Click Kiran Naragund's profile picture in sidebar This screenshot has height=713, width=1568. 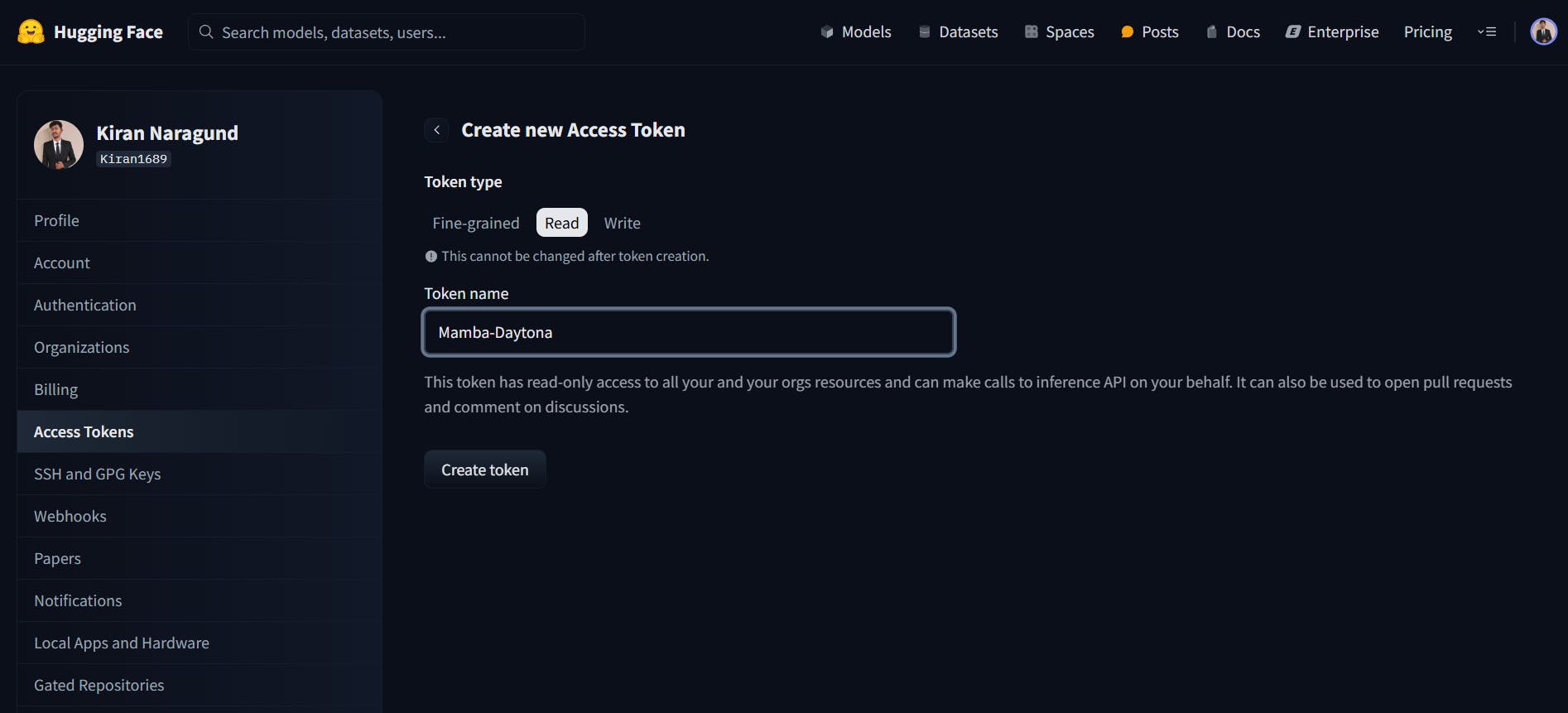59,145
